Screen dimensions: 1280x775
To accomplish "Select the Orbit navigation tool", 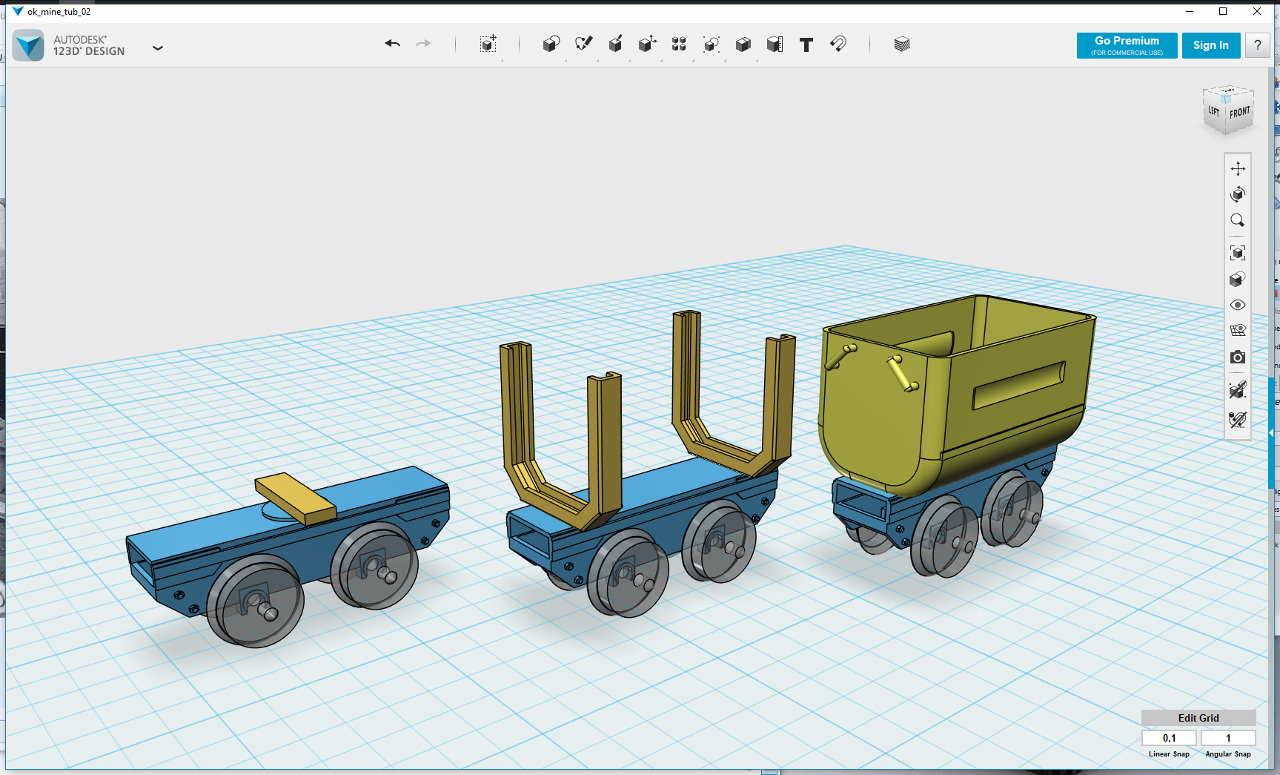I will click(1238, 194).
